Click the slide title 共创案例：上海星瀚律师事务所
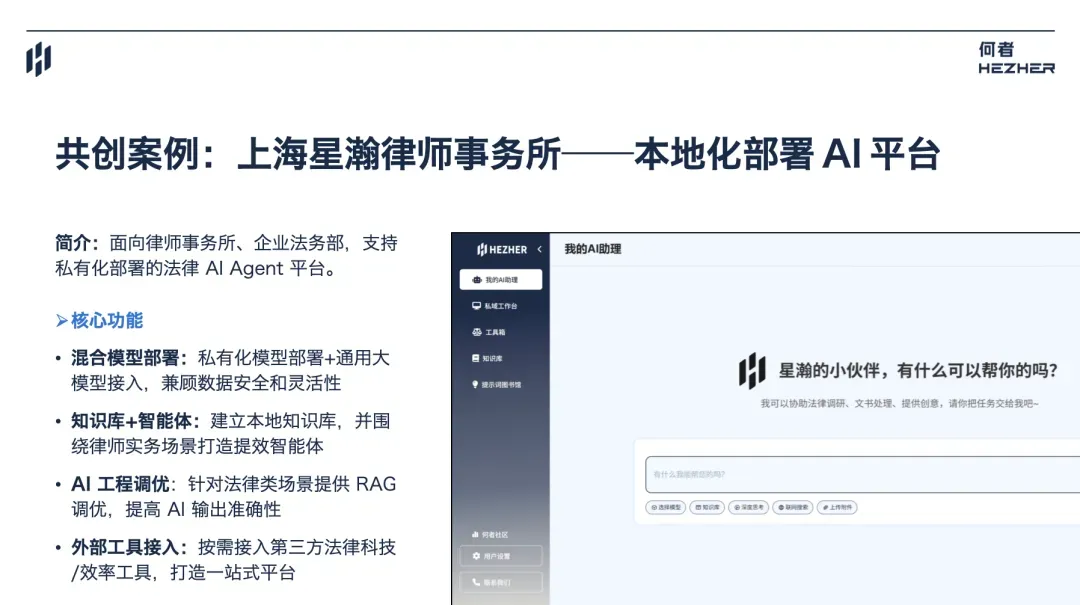This screenshot has height=605, width=1080. pyautogui.click(x=497, y=154)
